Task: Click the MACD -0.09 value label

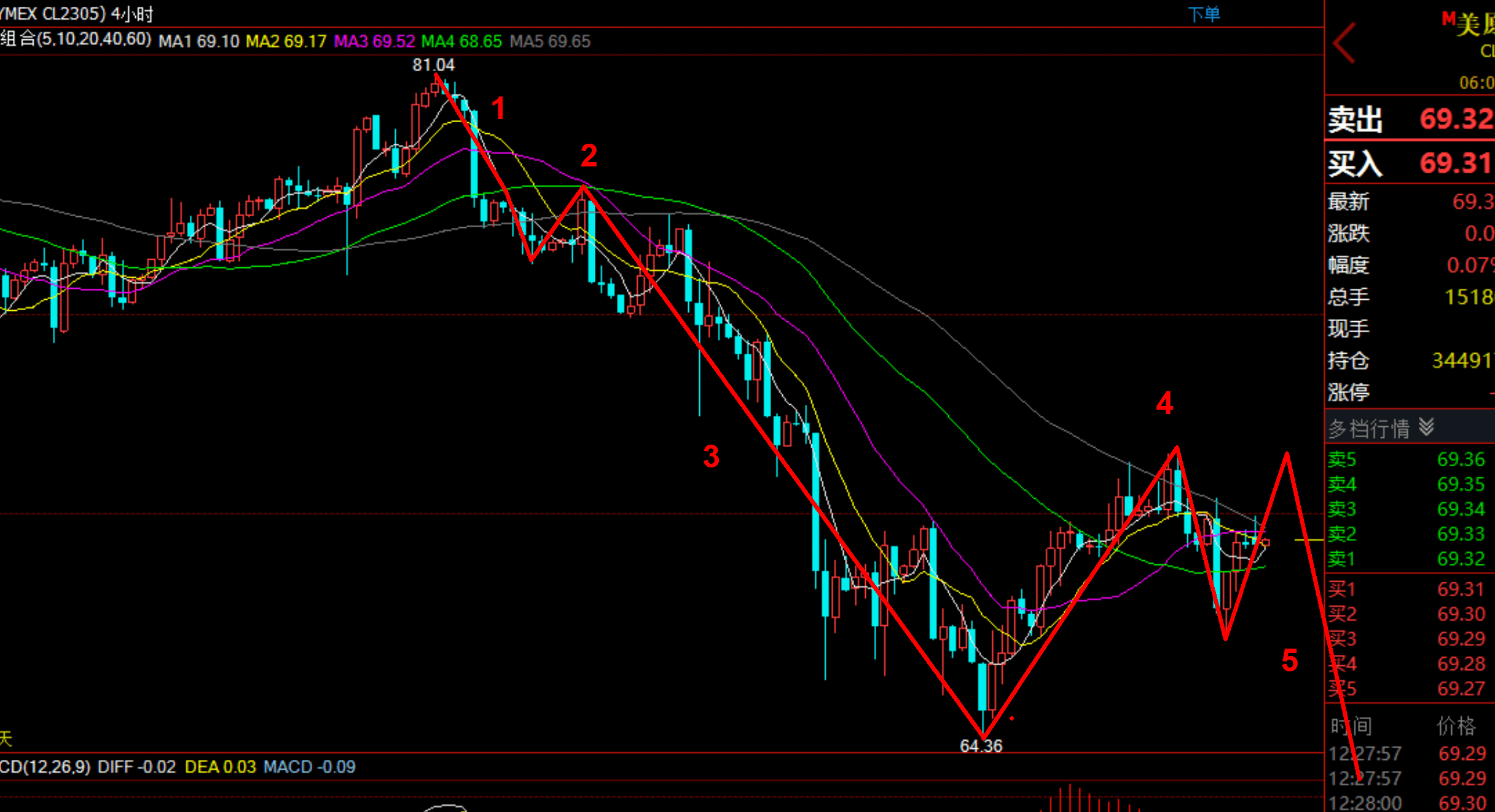Action: (x=309, y=767)
